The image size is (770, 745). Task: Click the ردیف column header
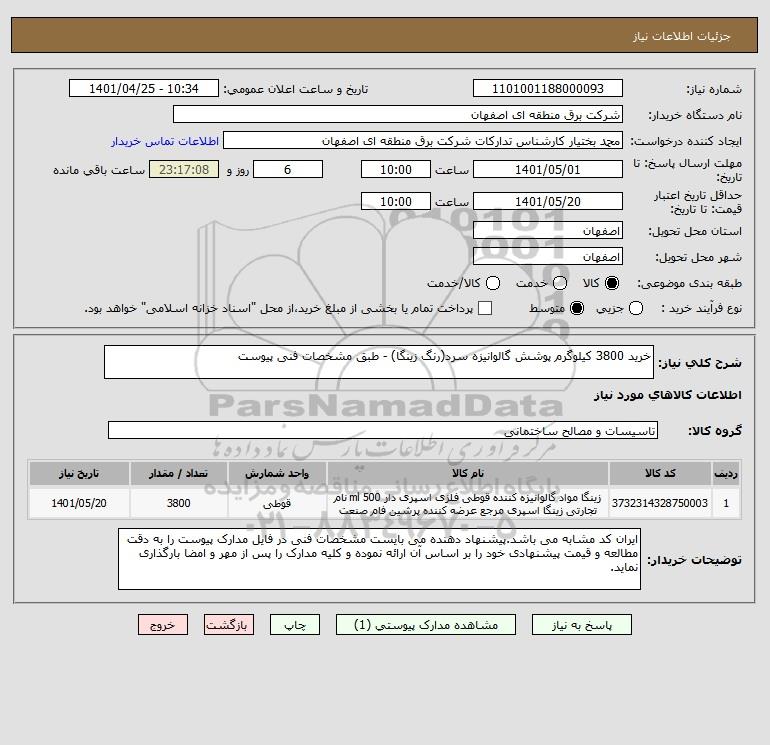click(726, 473)
